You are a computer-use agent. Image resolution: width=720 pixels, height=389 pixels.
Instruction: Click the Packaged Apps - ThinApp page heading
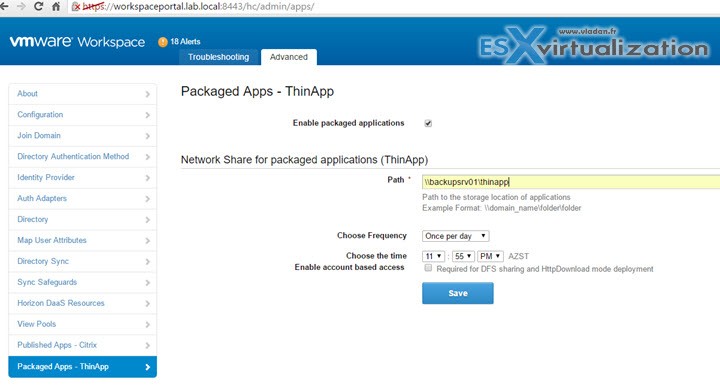click(257, 91)
